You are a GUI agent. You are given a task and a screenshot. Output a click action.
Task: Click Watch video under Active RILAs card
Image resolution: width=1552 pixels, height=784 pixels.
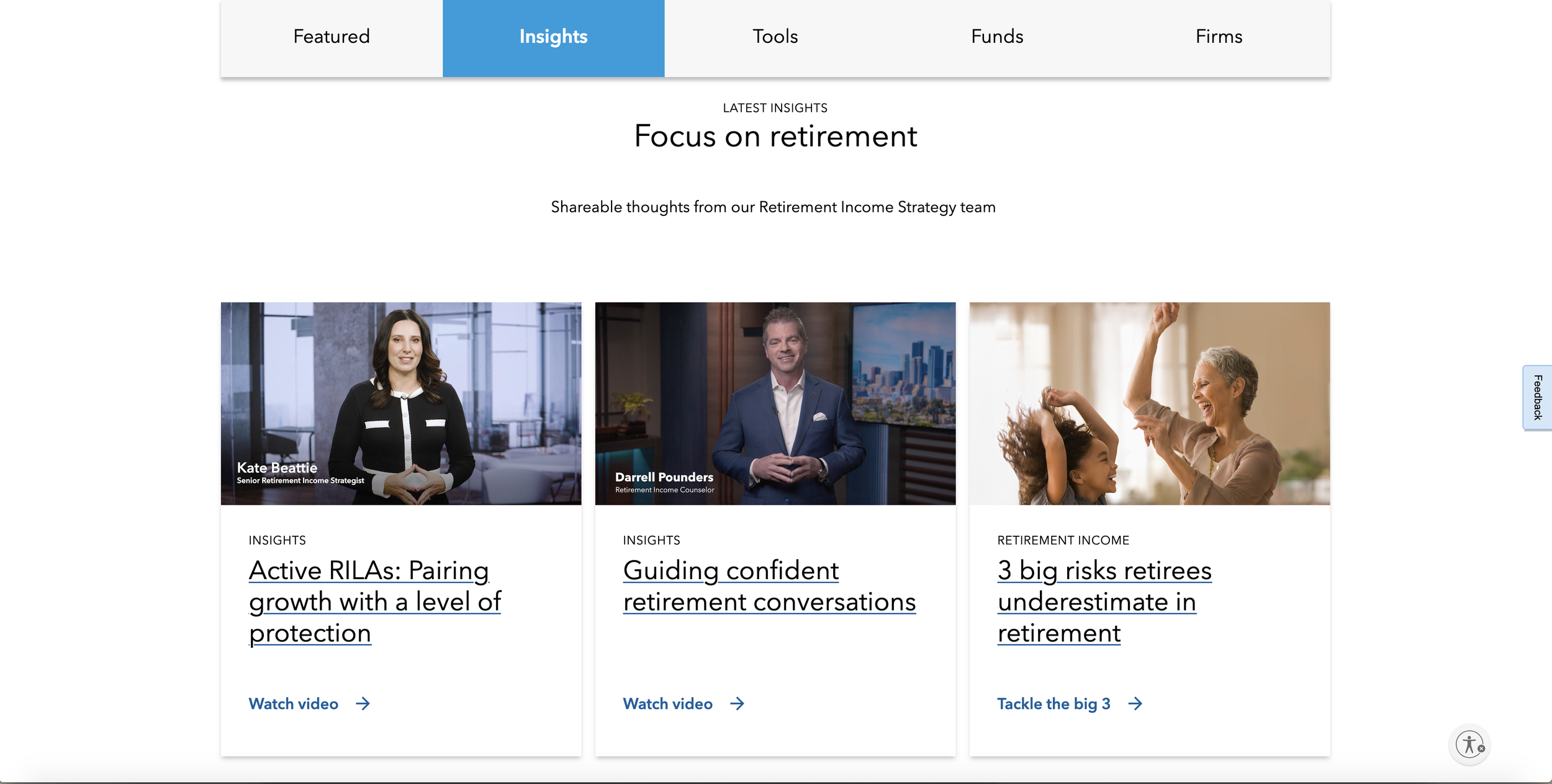(294, 704)
